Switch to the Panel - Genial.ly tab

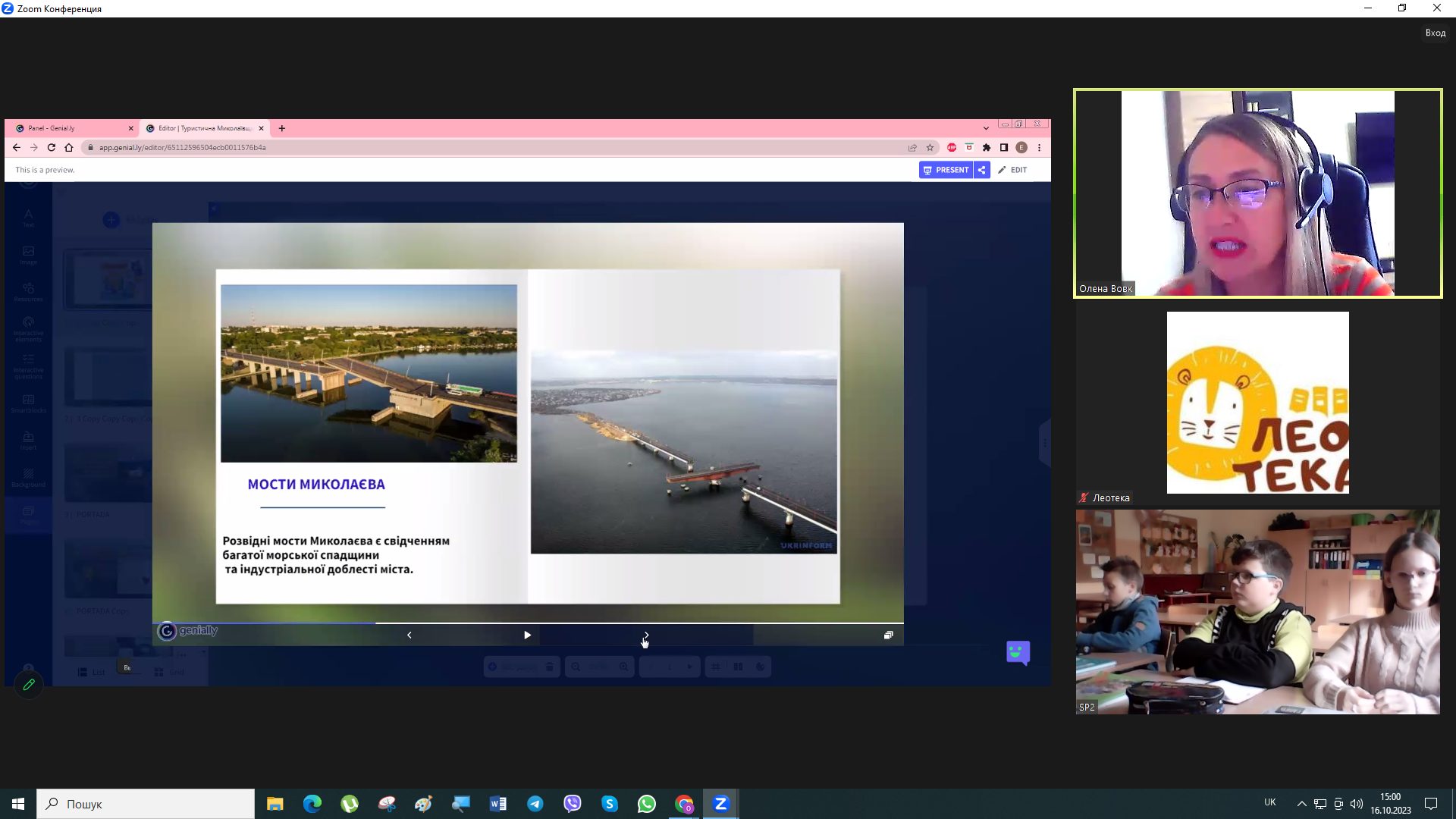pyautogui.click(x=68, y=128)
